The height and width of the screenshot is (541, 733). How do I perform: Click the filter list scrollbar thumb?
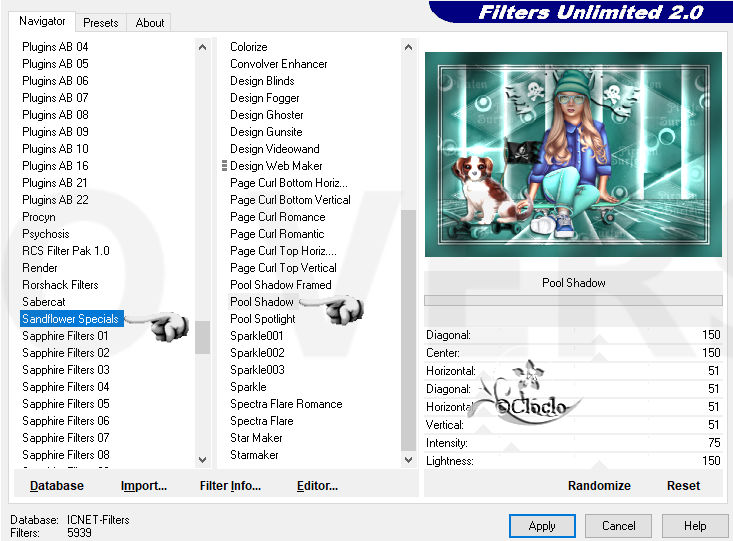coord(408,330)
